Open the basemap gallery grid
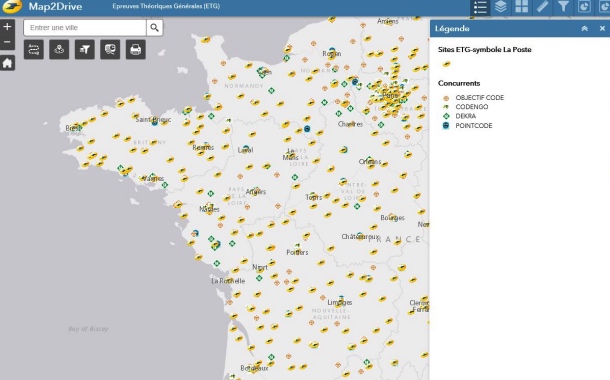Screen dimensions: 610x380 pos(521,7)
